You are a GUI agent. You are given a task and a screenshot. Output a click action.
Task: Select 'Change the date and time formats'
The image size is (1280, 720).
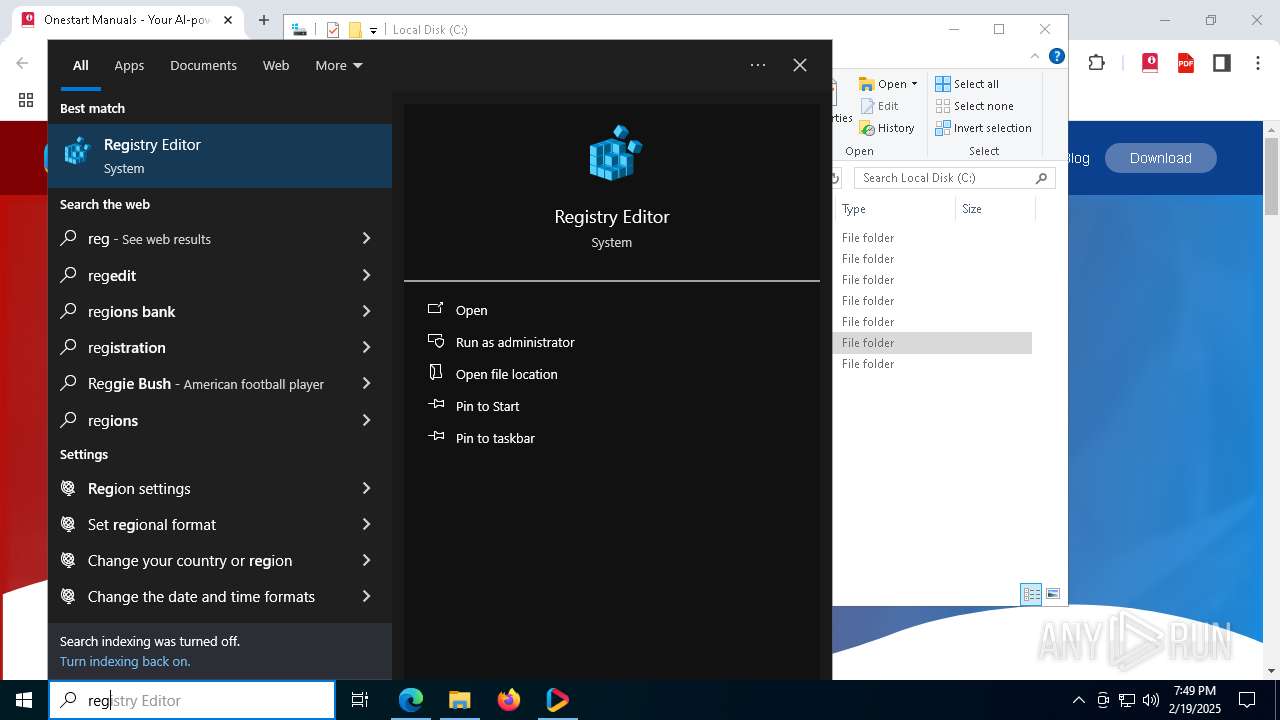coord(201,596)
